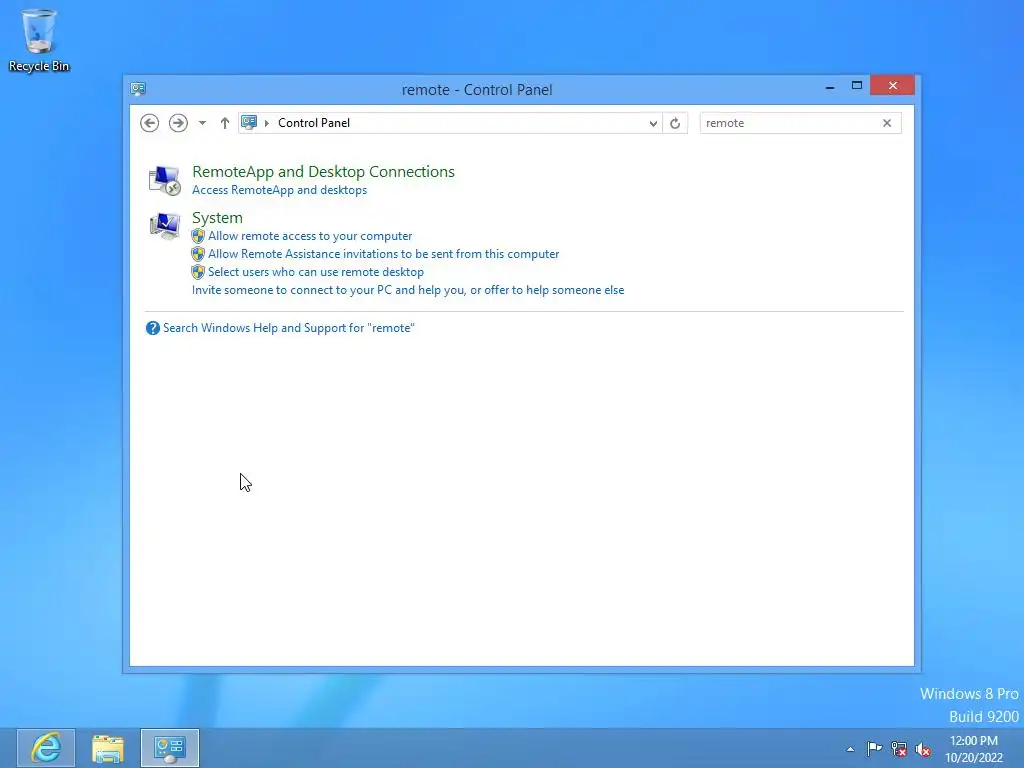Viewport: 1024px width, 768px height.
Task: Click the Control Panel window title icon
Action: pos(138,89)
